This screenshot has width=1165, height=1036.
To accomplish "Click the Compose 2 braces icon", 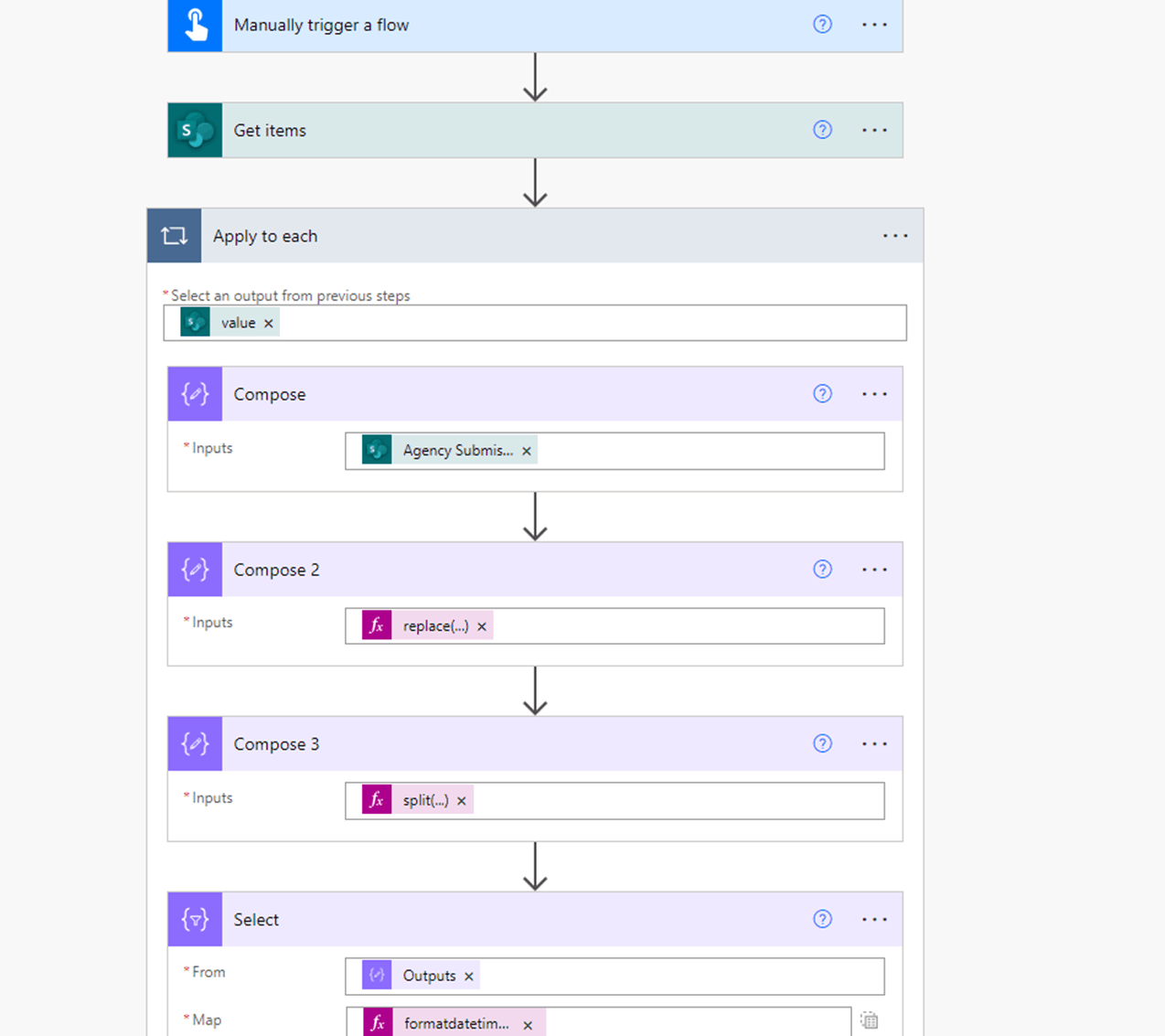I will 195,570.
